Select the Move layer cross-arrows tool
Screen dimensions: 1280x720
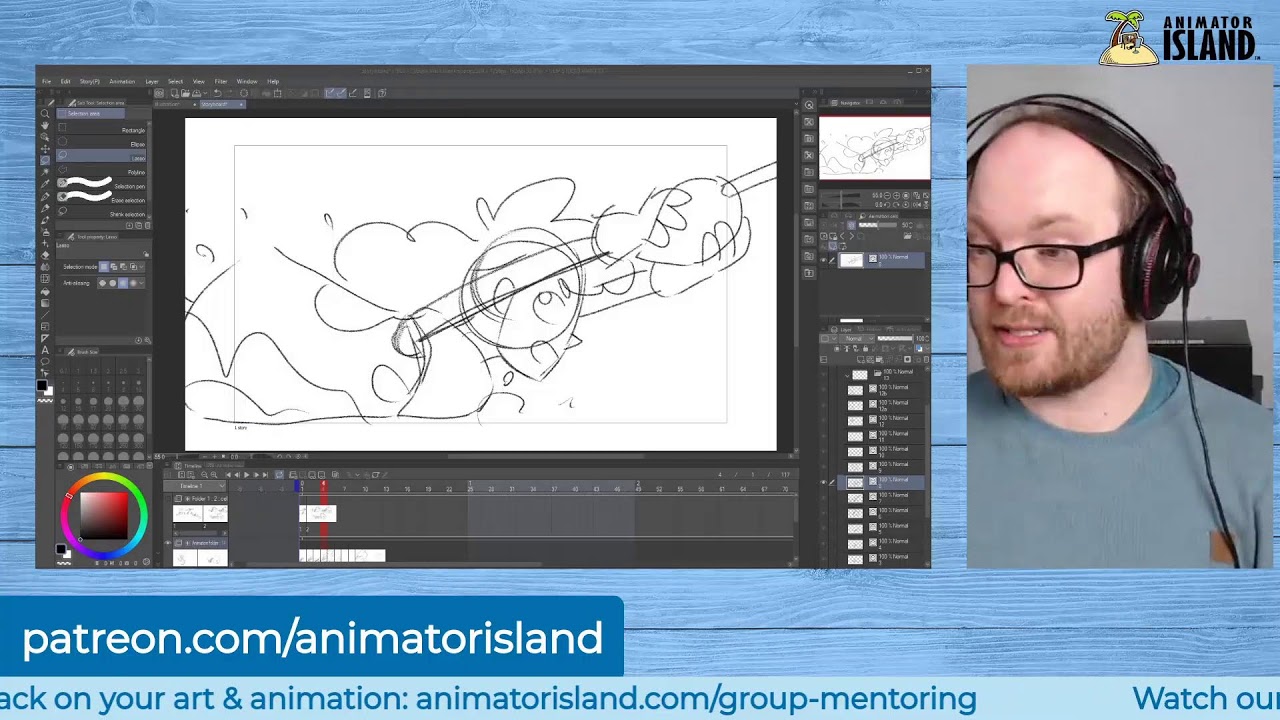coord(45,148)
